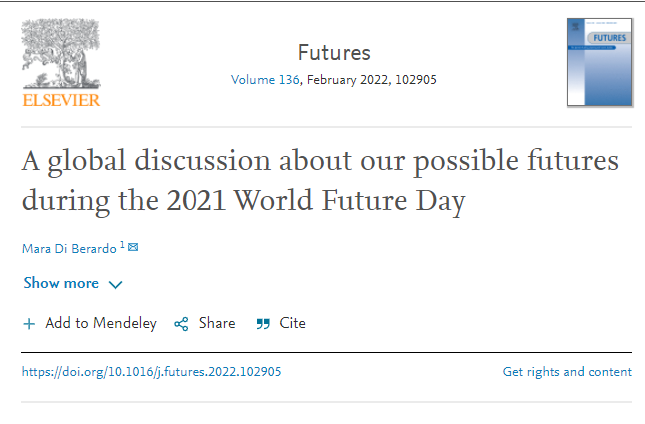Screen dimensions: 645x424
Task: Open the Futures journal title link
Action: point(334,53)
